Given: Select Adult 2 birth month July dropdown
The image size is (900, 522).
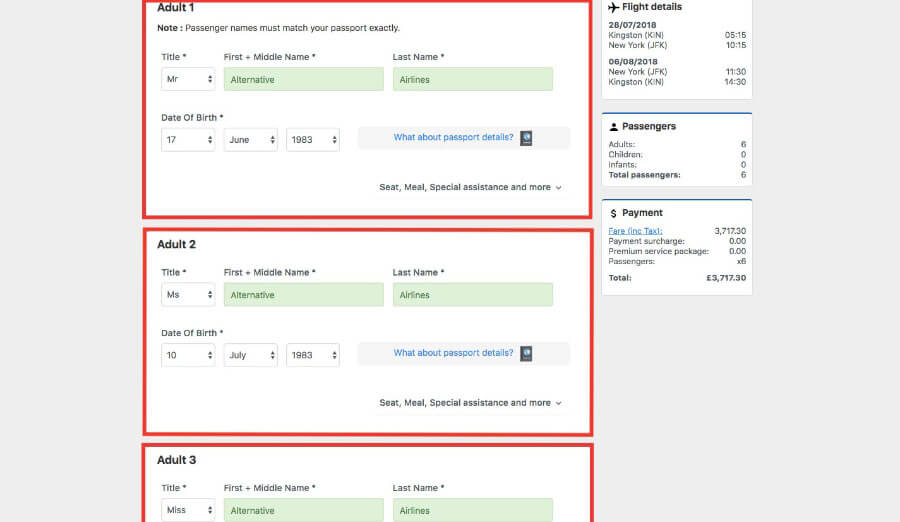Looking at the screenshot, I should (x=251, y=355).
